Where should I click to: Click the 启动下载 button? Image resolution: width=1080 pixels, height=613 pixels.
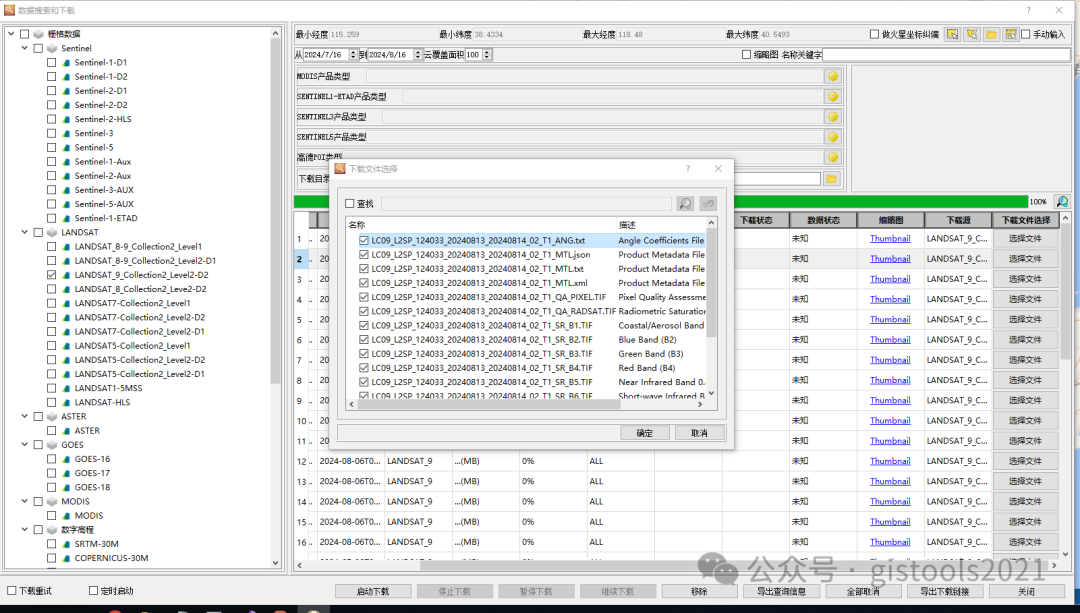[x=373, y=591]
